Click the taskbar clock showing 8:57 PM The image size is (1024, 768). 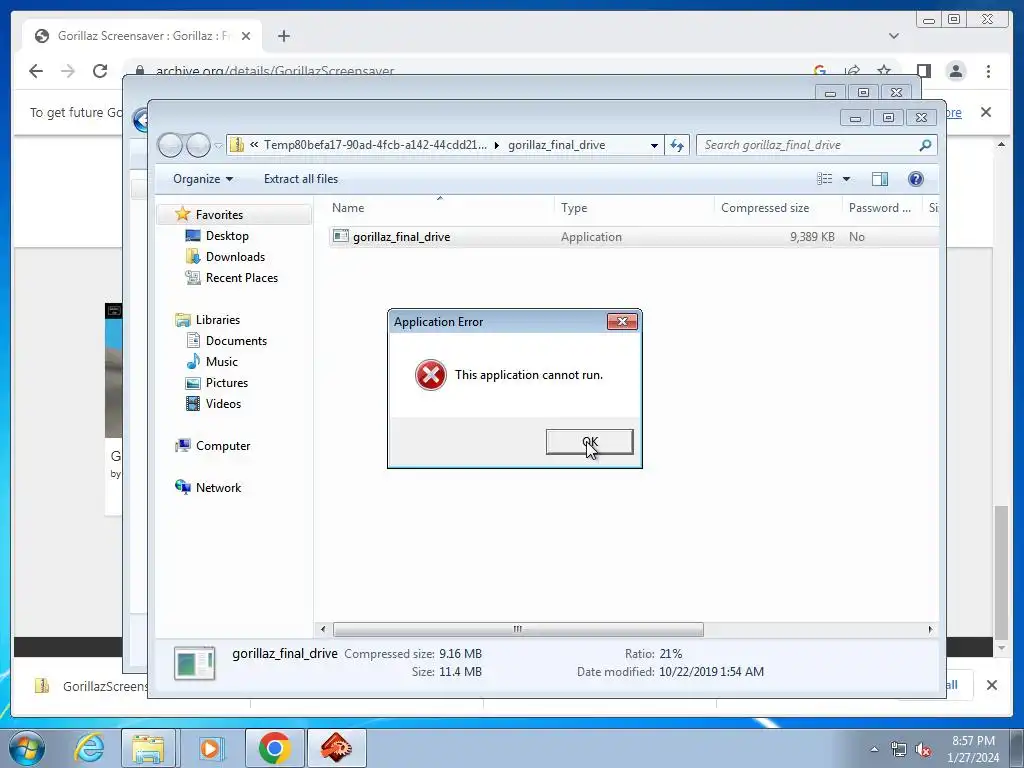point(973,749)
